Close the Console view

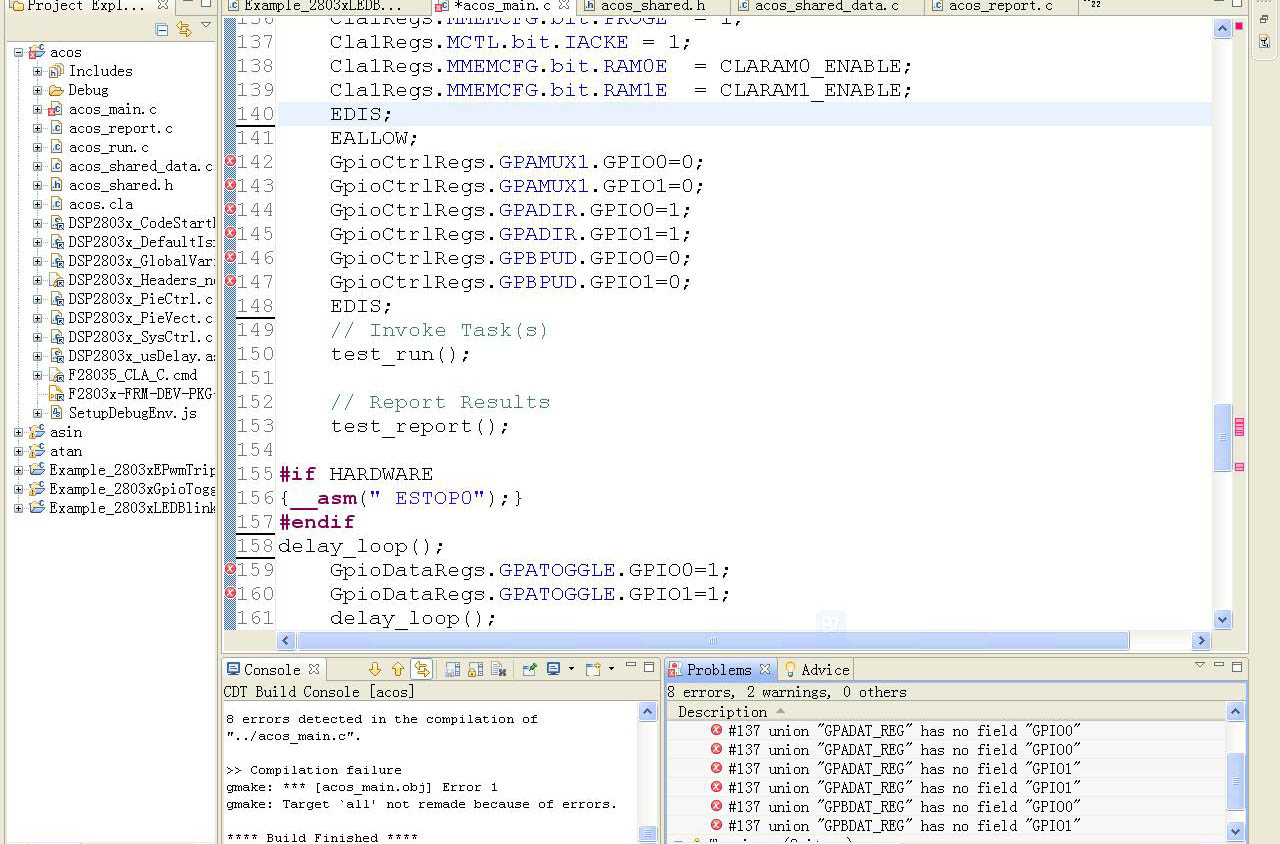(x=313, y=669)
